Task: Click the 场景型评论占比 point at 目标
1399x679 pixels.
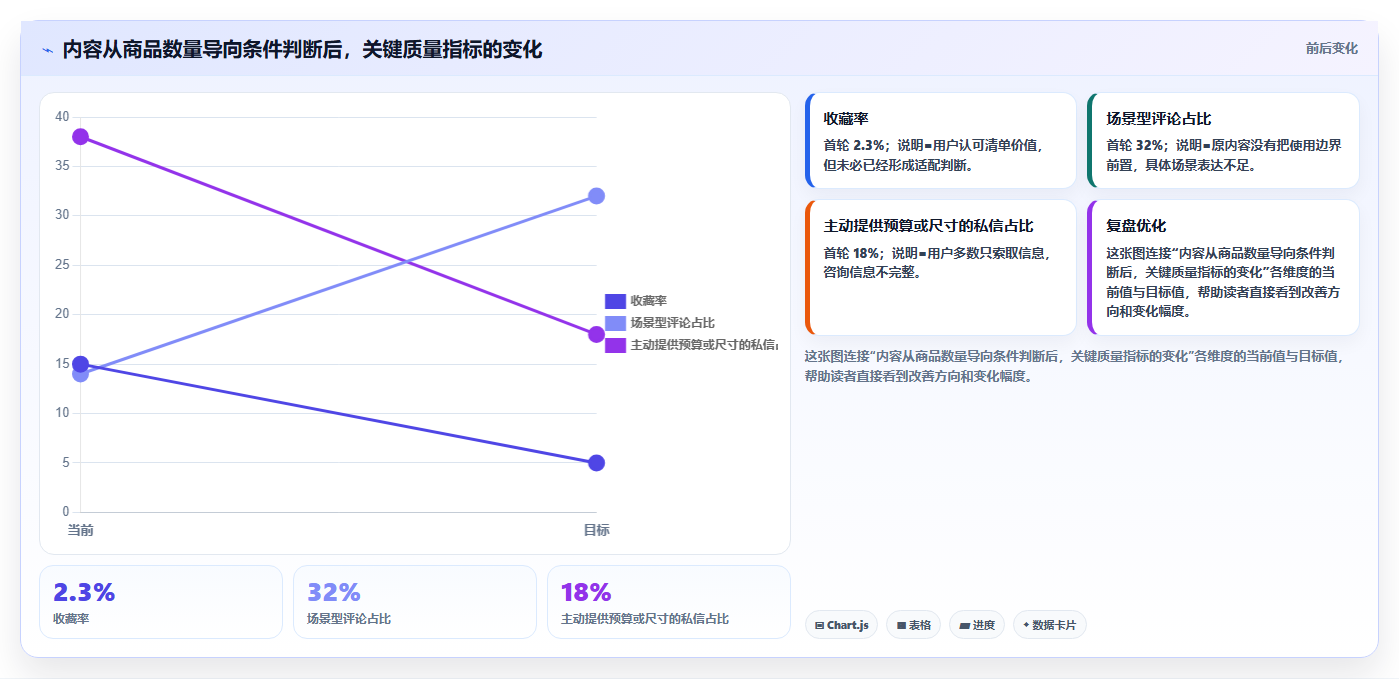Action: point(596,196)
